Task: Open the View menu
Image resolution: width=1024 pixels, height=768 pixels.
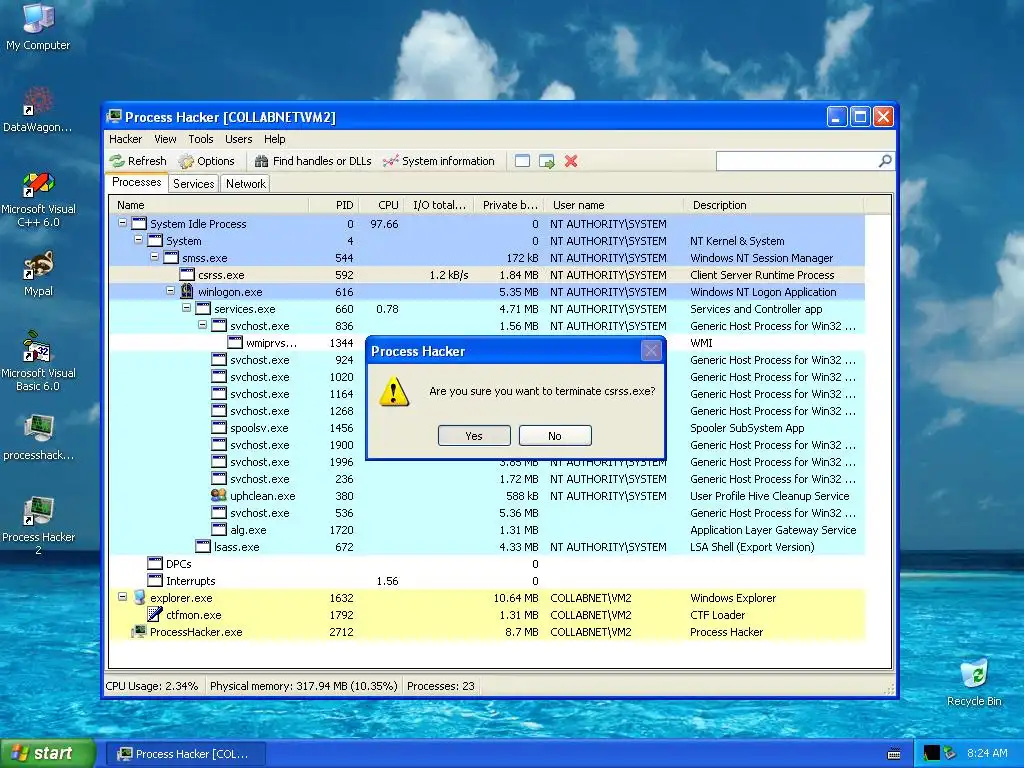Action: pyautogui.click(x=165, y=139)
